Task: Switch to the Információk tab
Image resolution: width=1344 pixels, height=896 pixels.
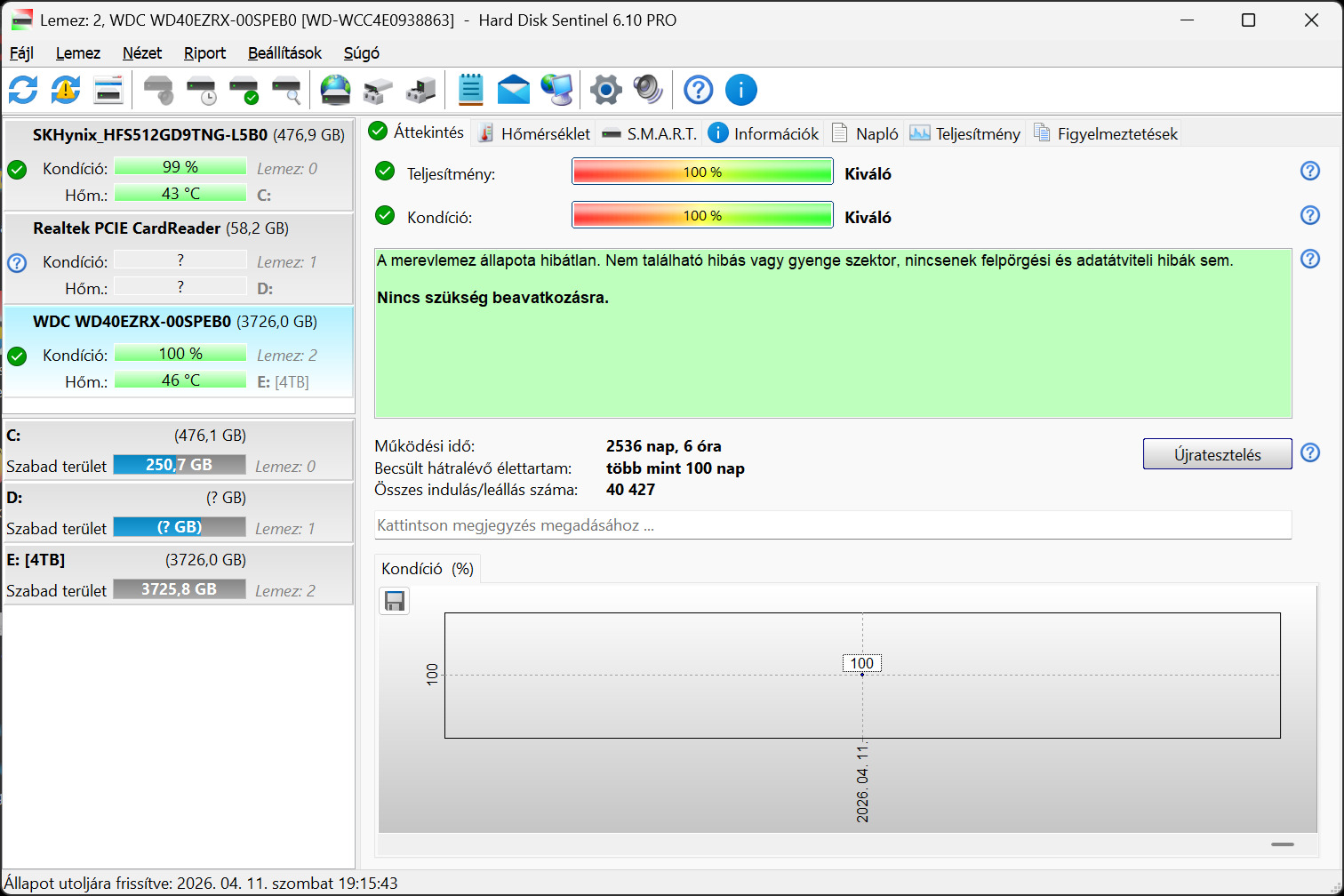Action: pos(764,133)
